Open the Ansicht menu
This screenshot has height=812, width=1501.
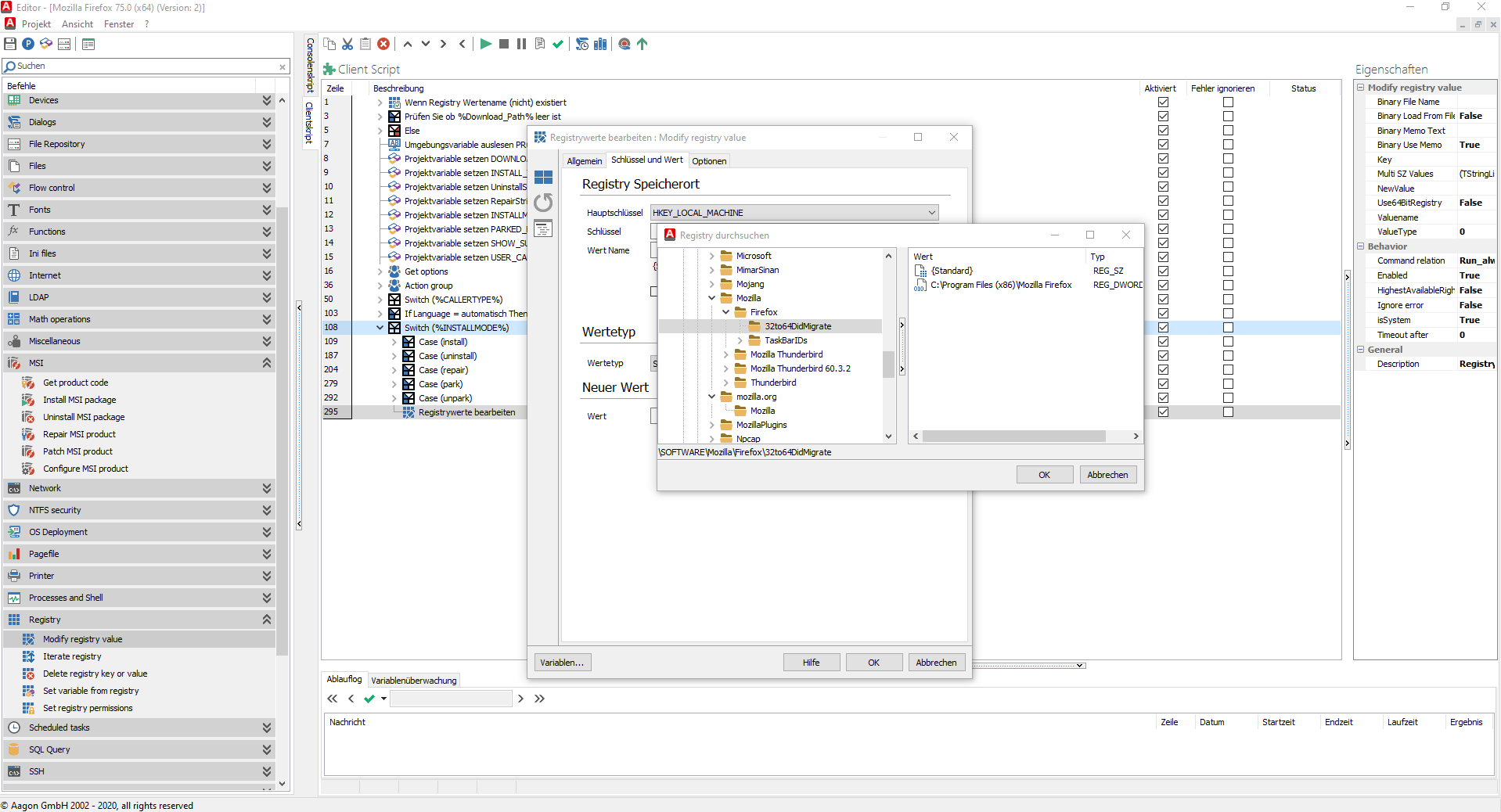[x=77, y=24]
